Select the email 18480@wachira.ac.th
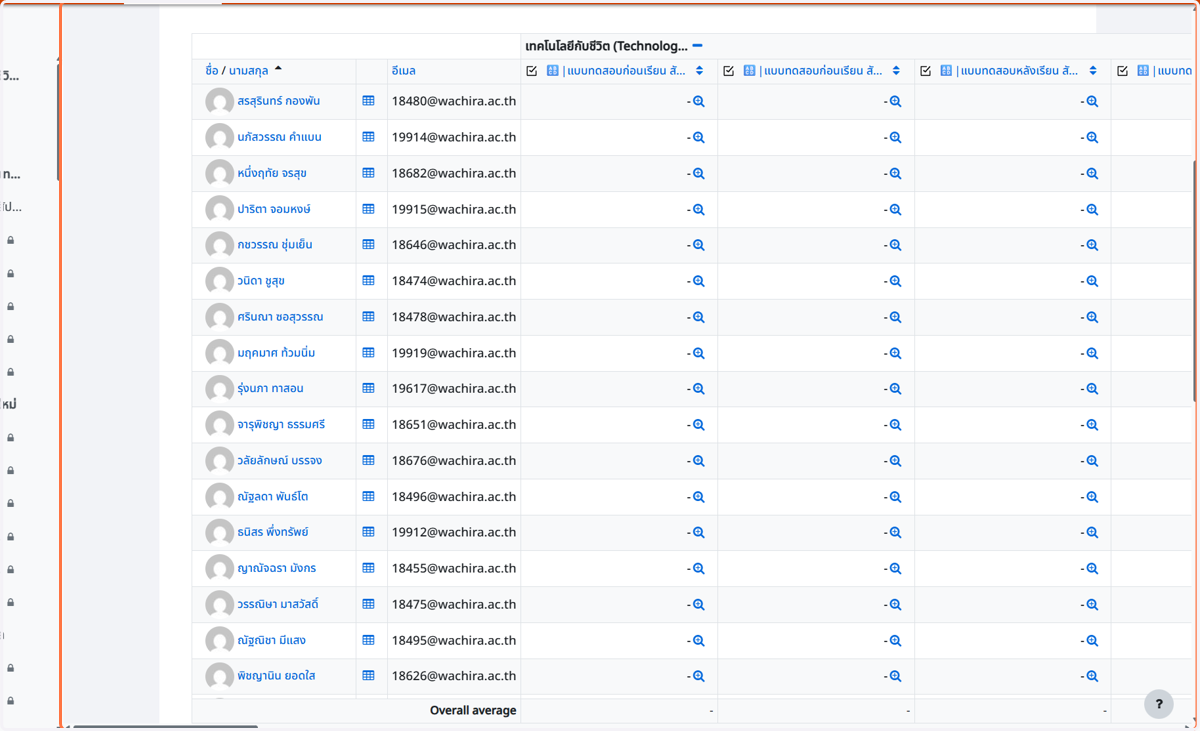 [454, 102]
